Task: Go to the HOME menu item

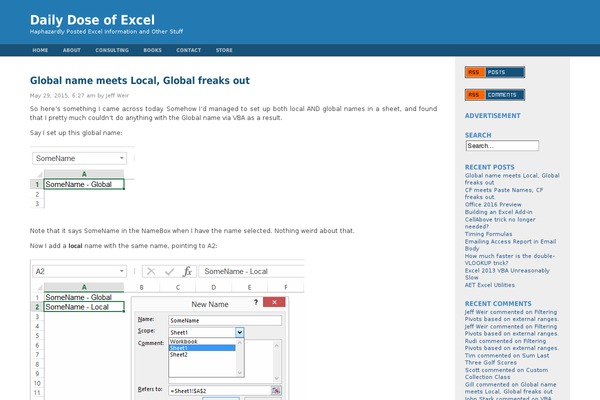Action: pos(40,50)
